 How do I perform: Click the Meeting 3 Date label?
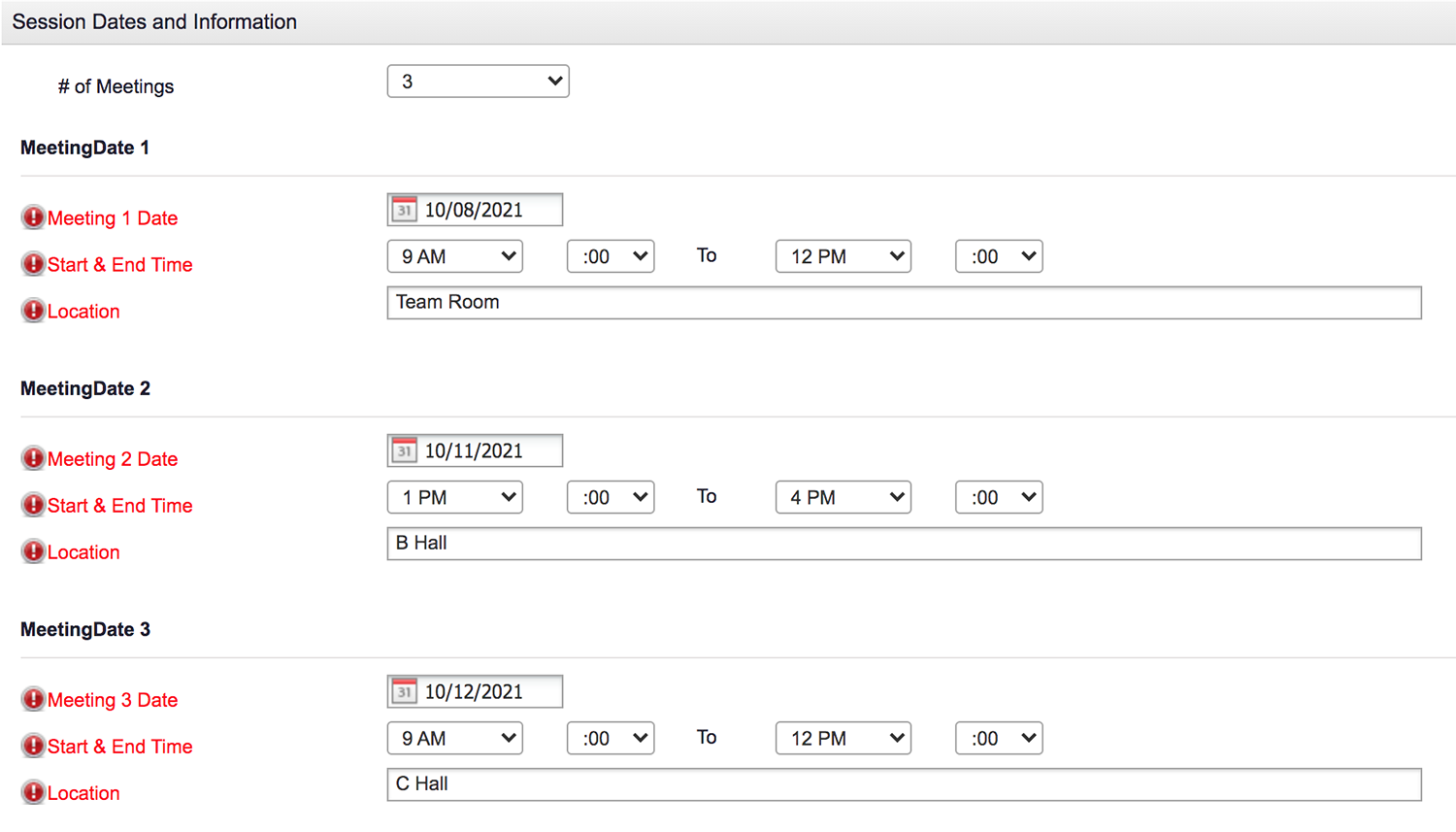click(113, 700)
